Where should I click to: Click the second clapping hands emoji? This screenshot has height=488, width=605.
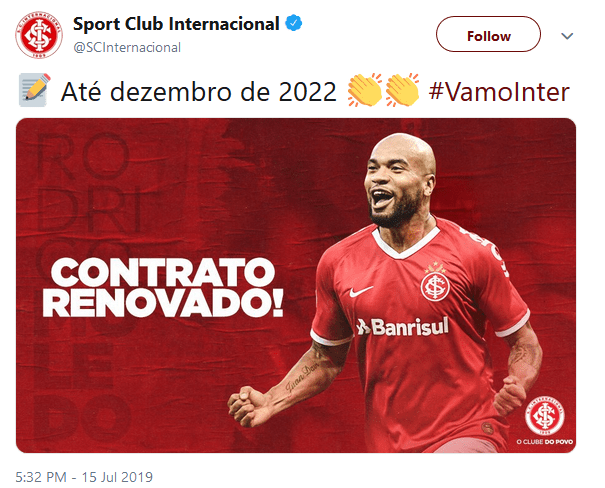tap(402, 90)
